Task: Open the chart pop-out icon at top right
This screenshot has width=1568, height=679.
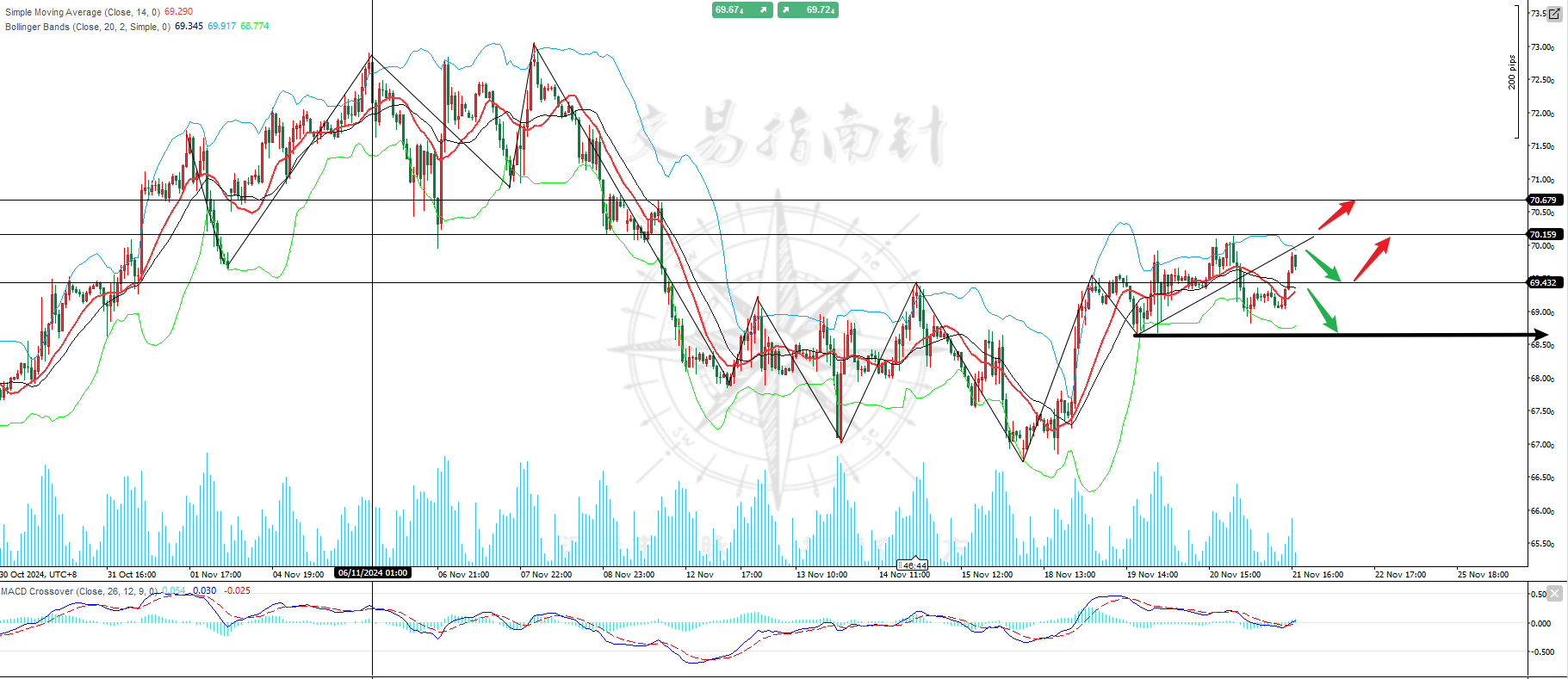Action: click(x=1554, y=14)
